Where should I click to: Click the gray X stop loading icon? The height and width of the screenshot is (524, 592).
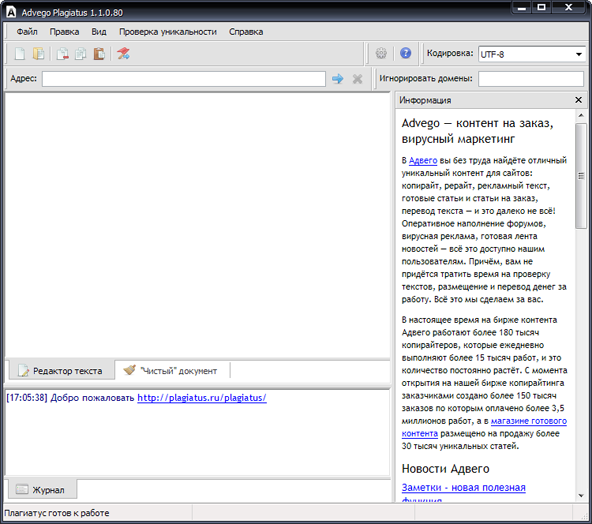(357, 79)
